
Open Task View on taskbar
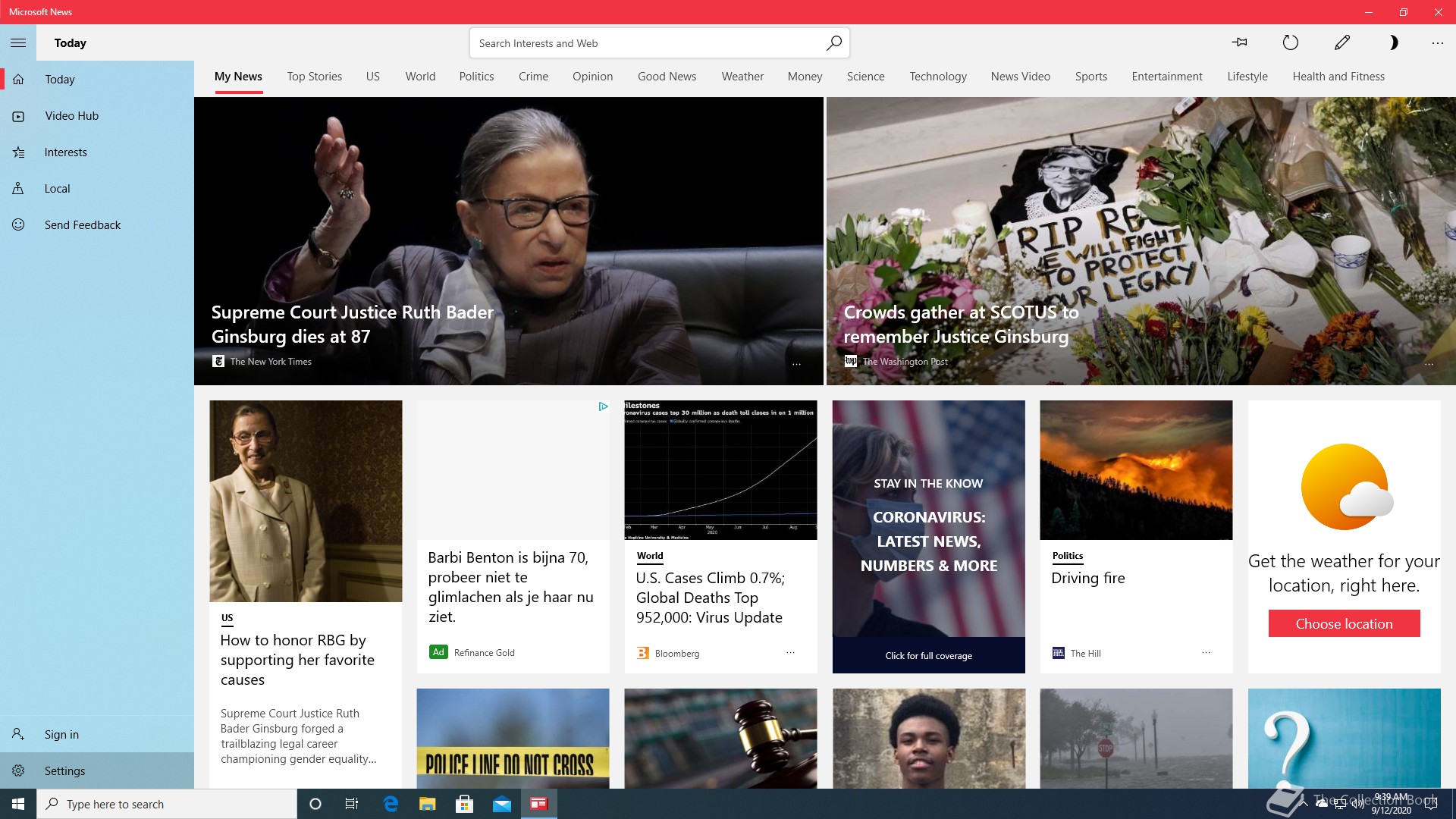click(x=352, y=804)
